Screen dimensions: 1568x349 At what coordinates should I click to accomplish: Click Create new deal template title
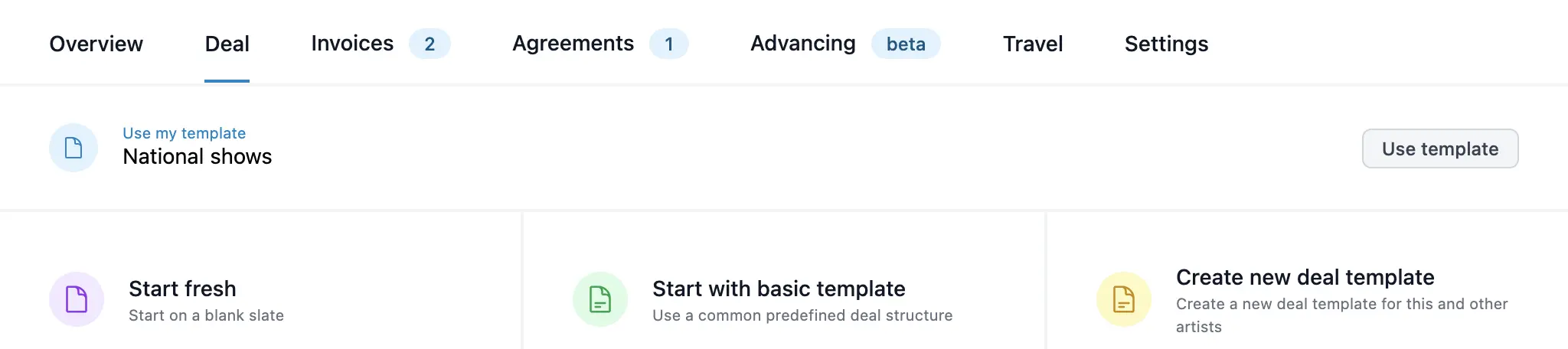pyautogui.click(x=1305, y=277)
